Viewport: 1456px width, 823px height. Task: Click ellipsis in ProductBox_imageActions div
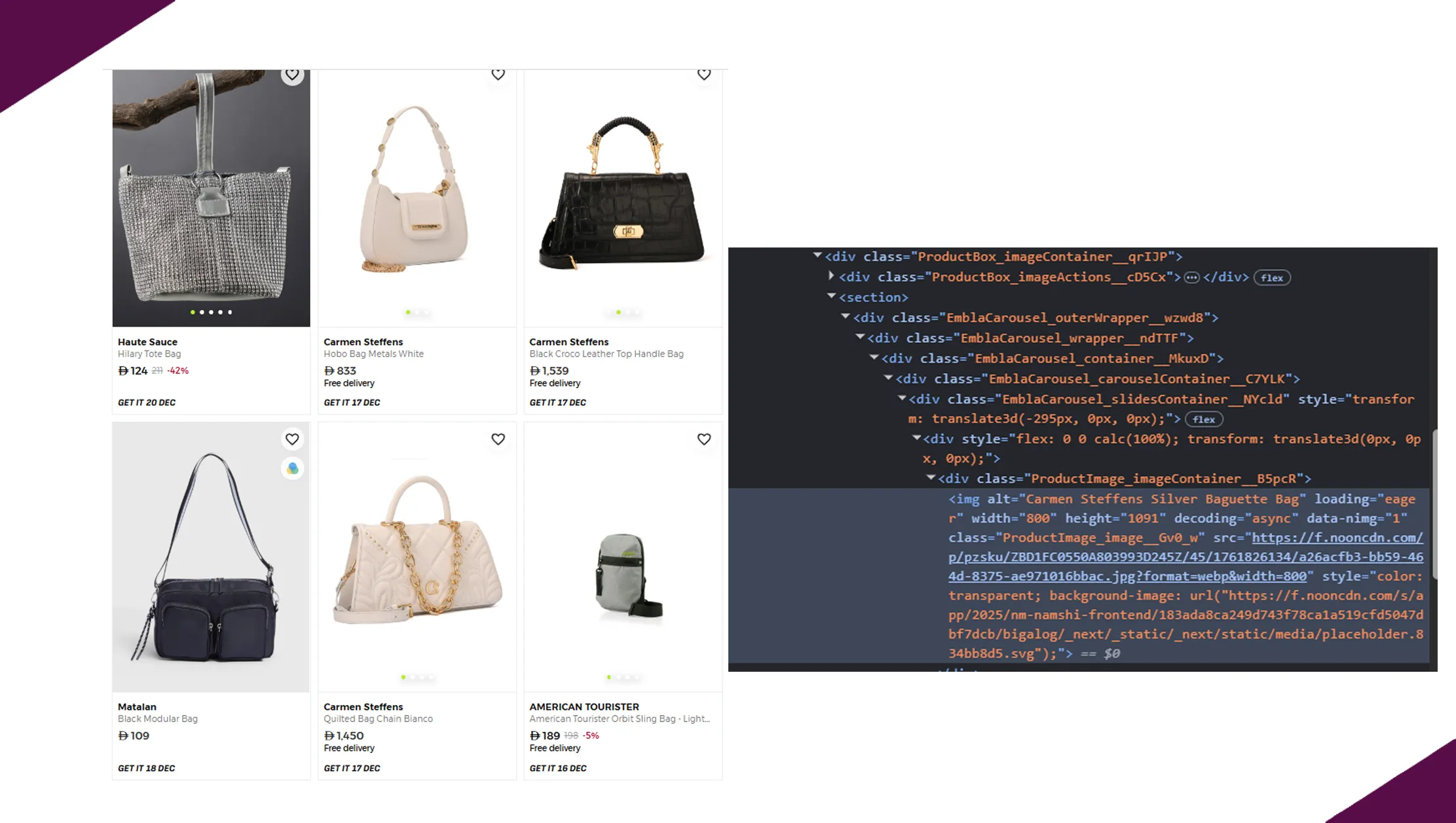(1191, 278)
